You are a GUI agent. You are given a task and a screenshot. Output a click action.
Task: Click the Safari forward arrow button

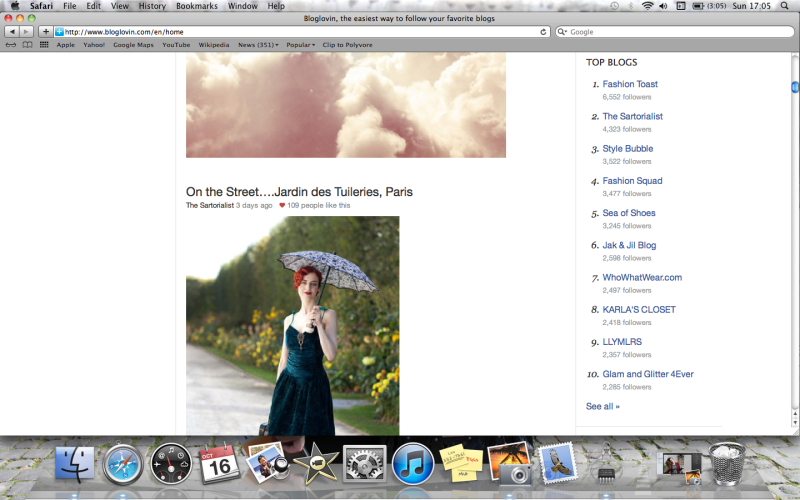coord(26,32)
